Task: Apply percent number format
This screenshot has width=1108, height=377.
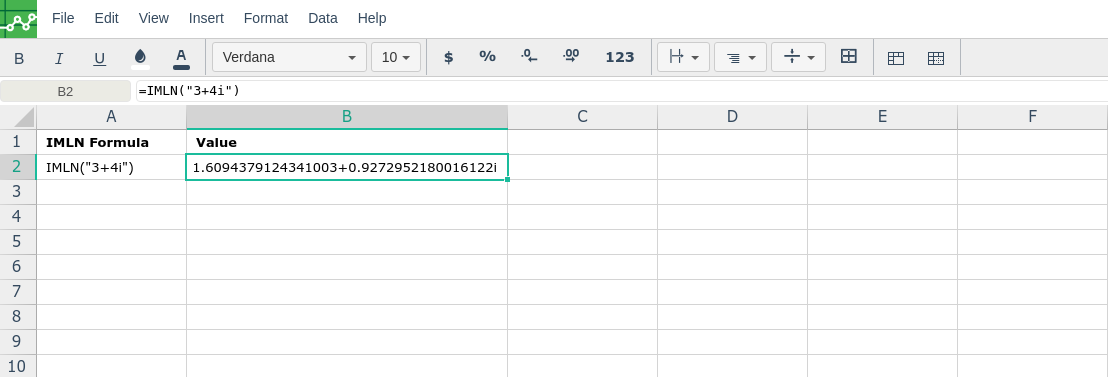Action: tap(488, 57)
